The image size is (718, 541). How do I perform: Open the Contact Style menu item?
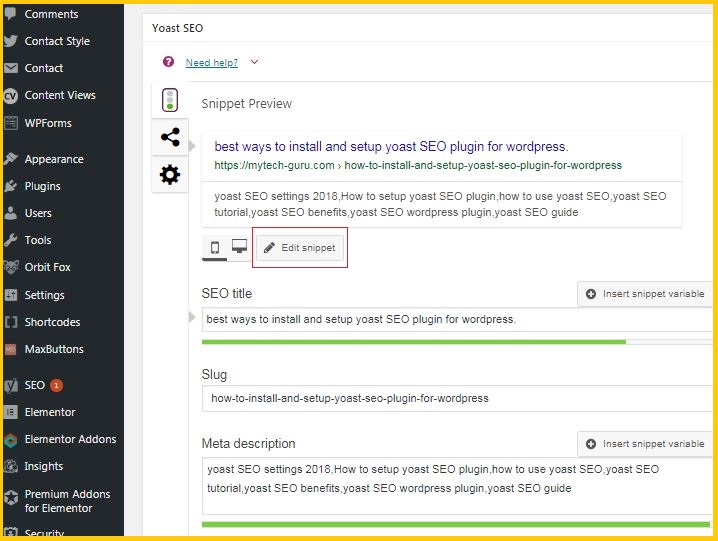click(57, 41)
